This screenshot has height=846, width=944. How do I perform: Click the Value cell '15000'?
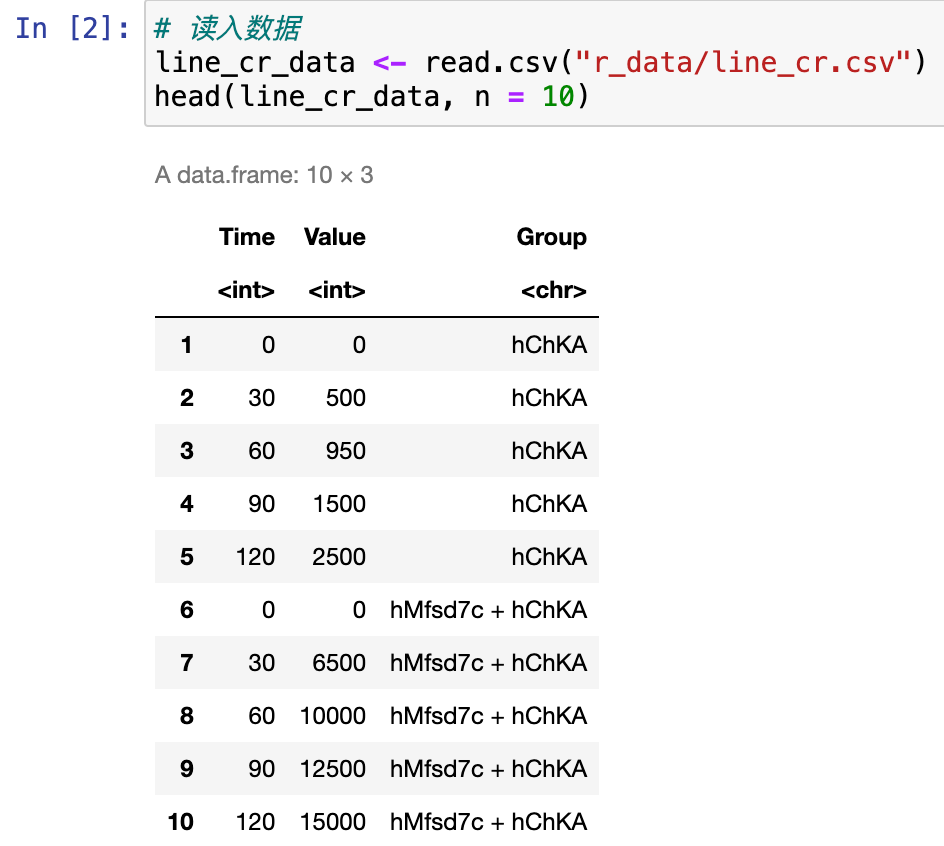(x=333, y=822)
